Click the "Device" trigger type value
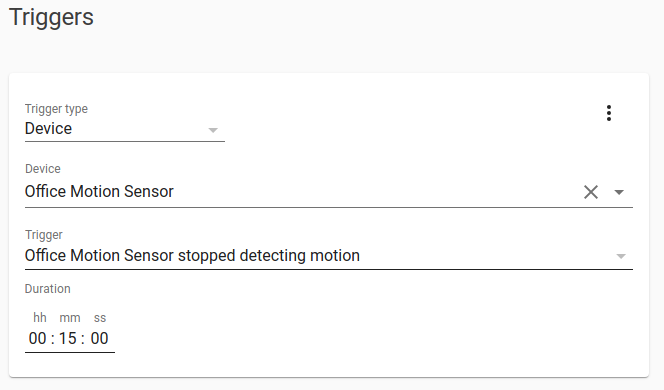The width and height of the screenshot is (664, 390). 48,128
